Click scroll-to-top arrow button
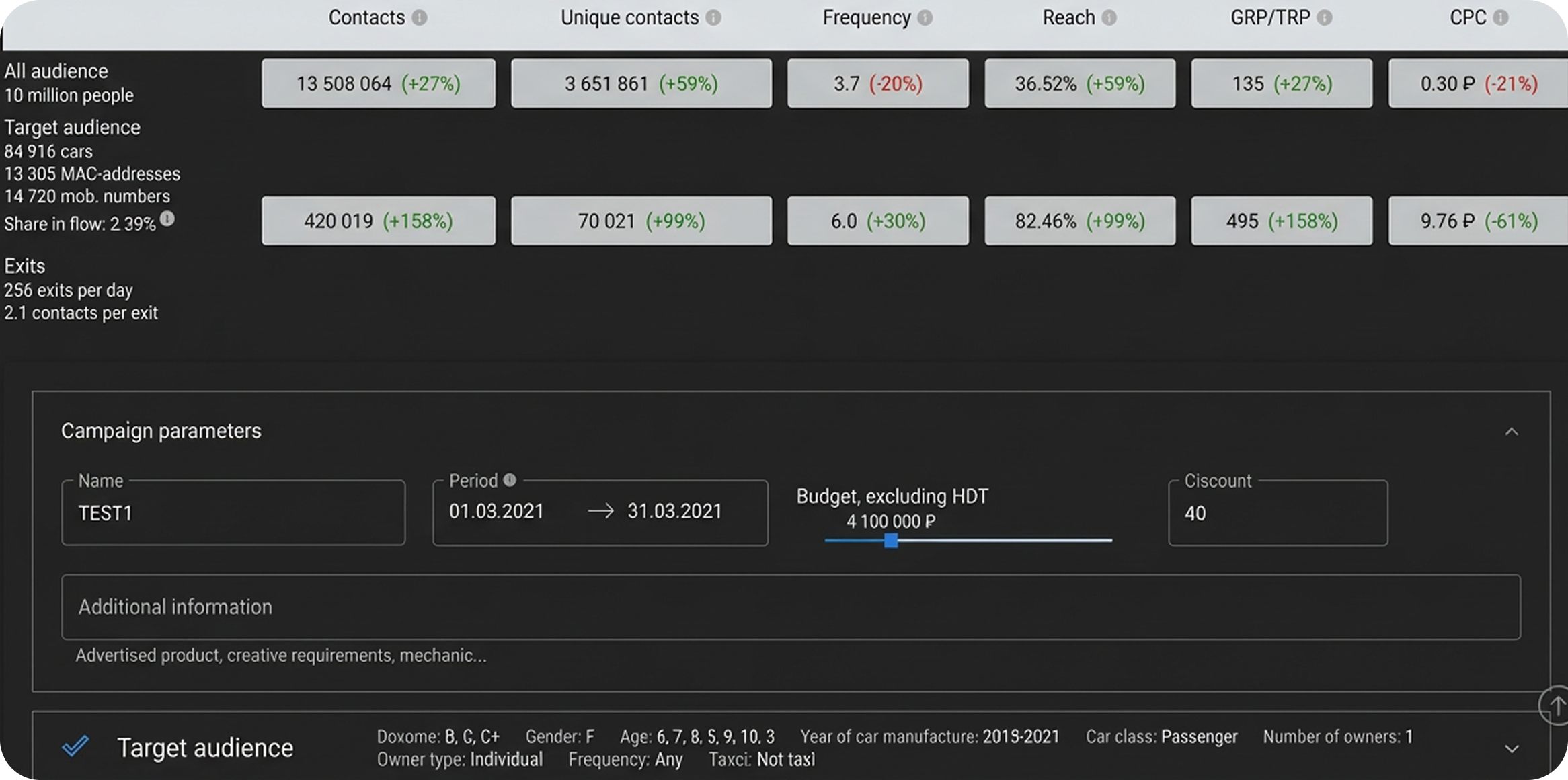The height and width of the screenshot is (780, 1568). click(1556, 705)
